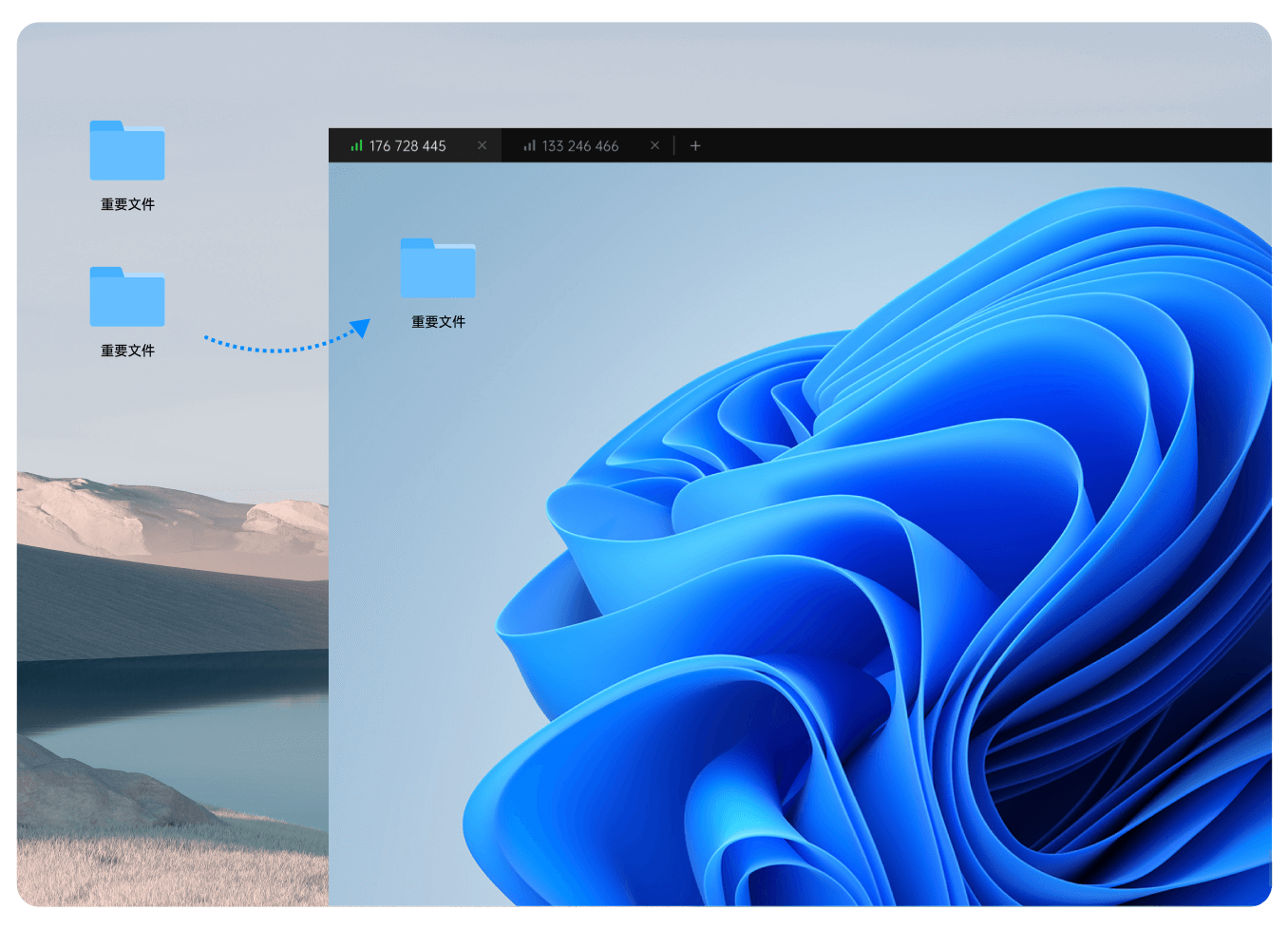Click the 重要文件 label under the upper local folder
This screenshot has height=929, width=1288.
click(x=127, y=204)
